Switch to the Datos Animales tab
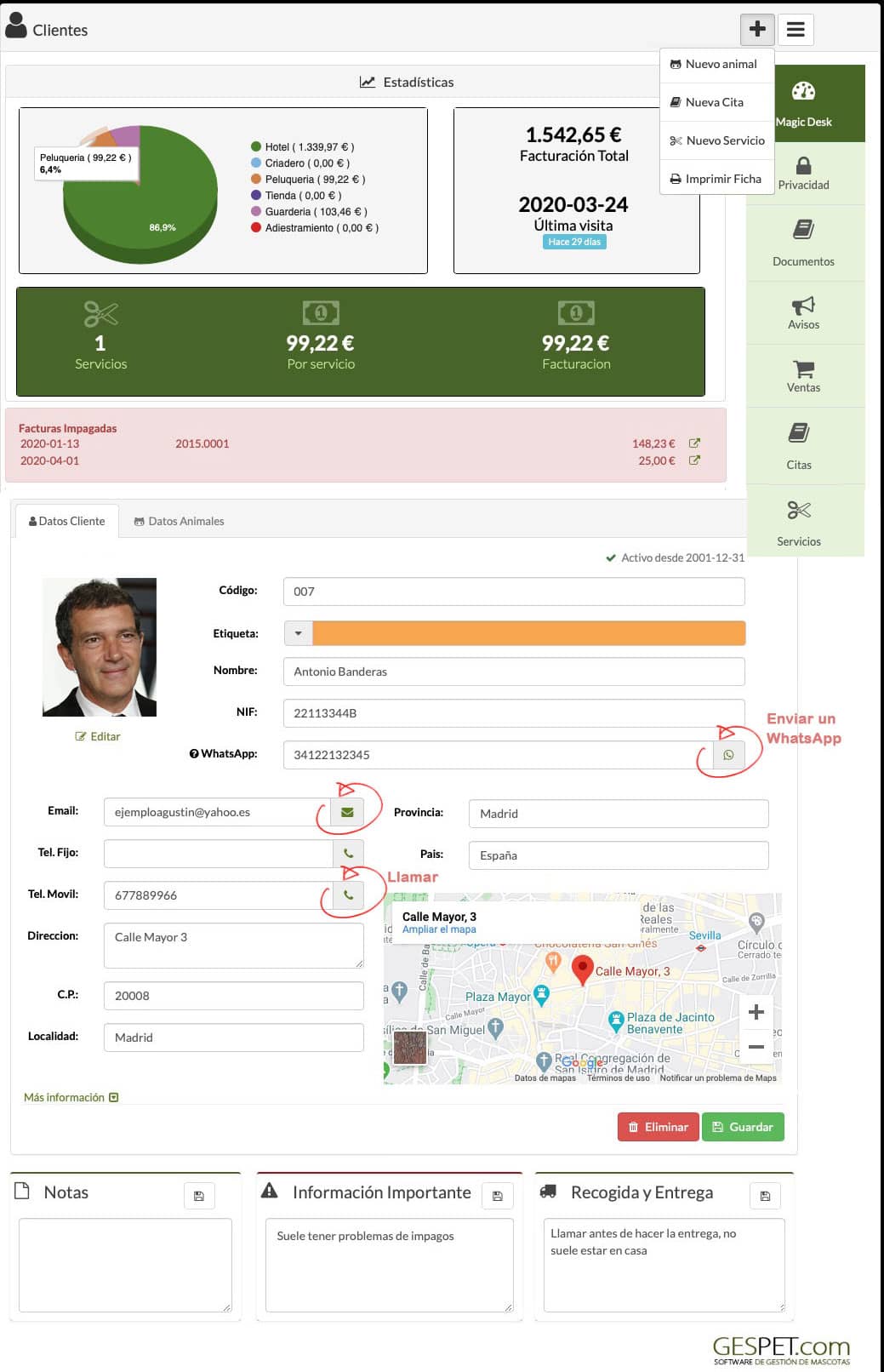The height and width of the screenshot is (1372, 884). point(179,521)
